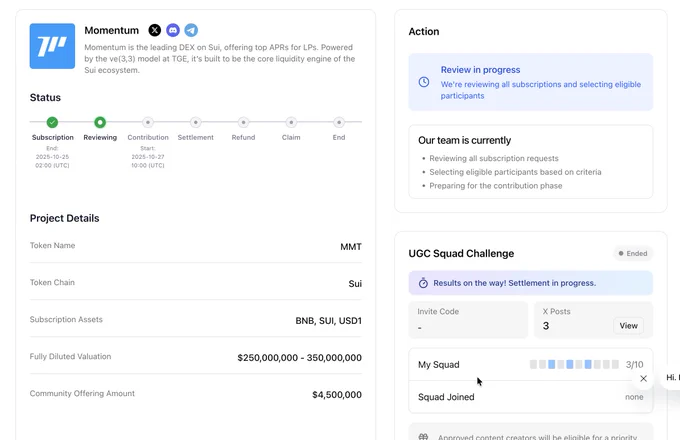Select the Settlement status step marker

tap(196, 122)
